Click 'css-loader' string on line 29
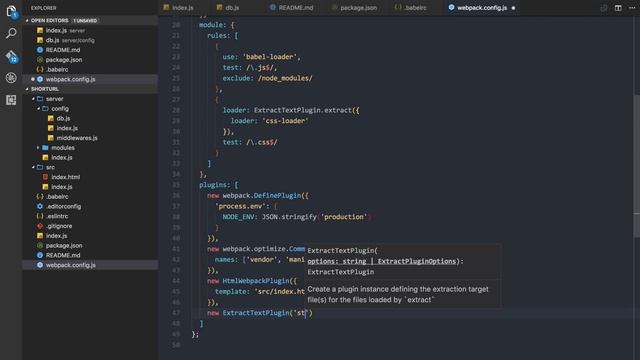Viewport: 640px width, 360px height. tap(285, 121)
